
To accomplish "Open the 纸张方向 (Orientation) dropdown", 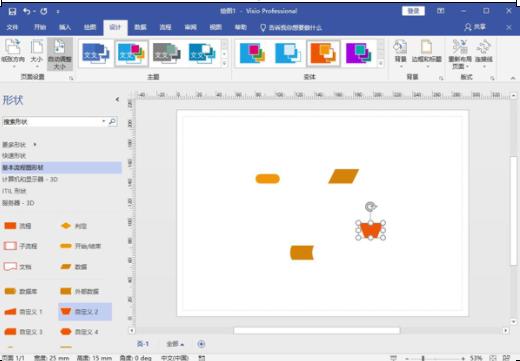I will (13, 53).
